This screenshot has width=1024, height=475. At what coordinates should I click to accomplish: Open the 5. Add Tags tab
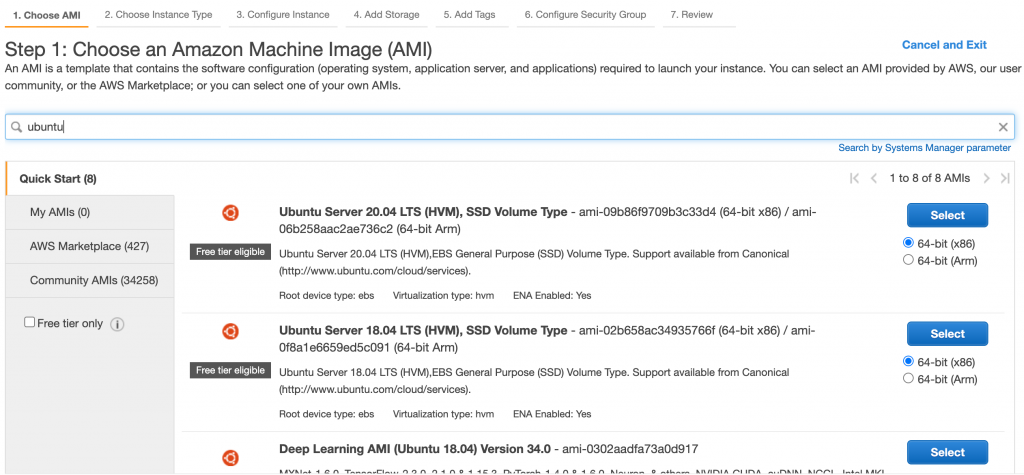(470, 14)
